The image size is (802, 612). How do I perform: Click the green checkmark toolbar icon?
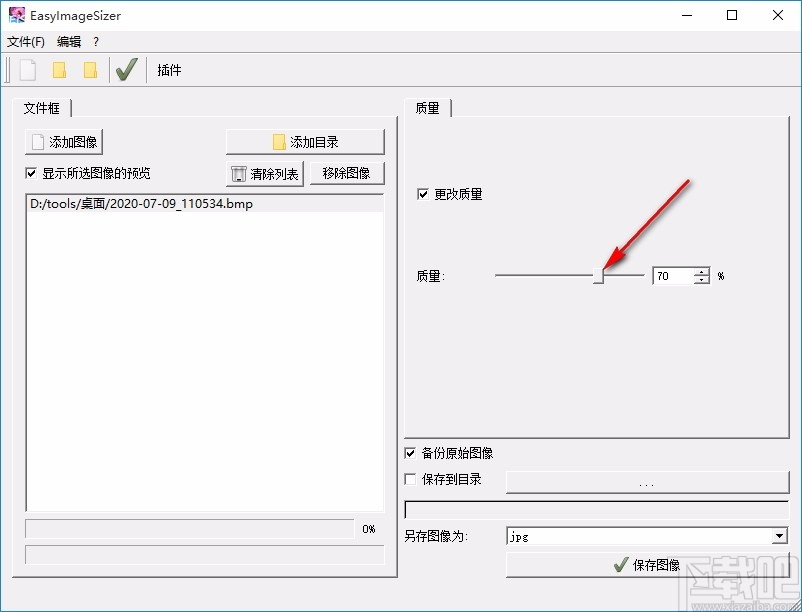click(x=125, y=69)
